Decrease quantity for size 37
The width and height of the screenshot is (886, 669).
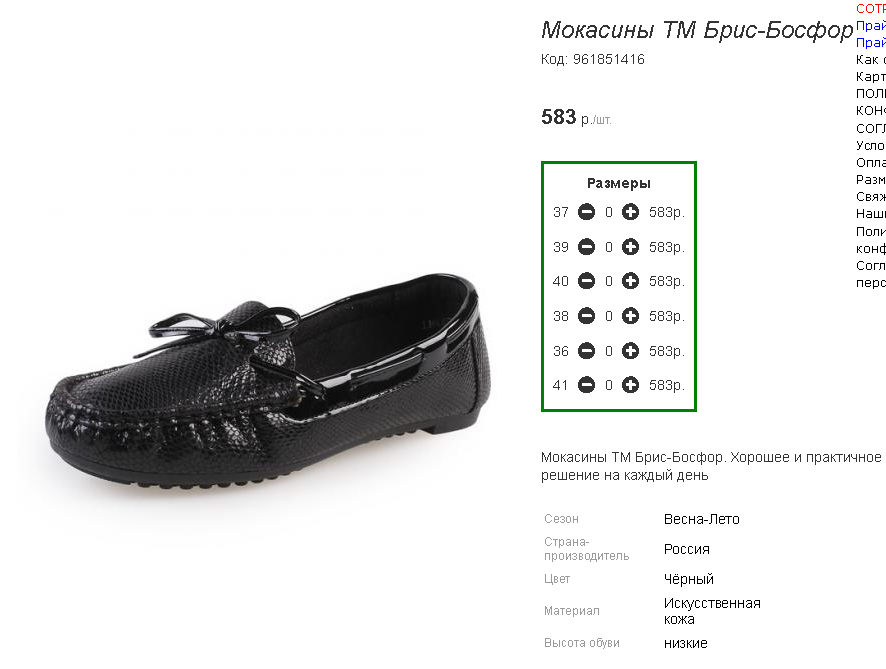point(587,212)
